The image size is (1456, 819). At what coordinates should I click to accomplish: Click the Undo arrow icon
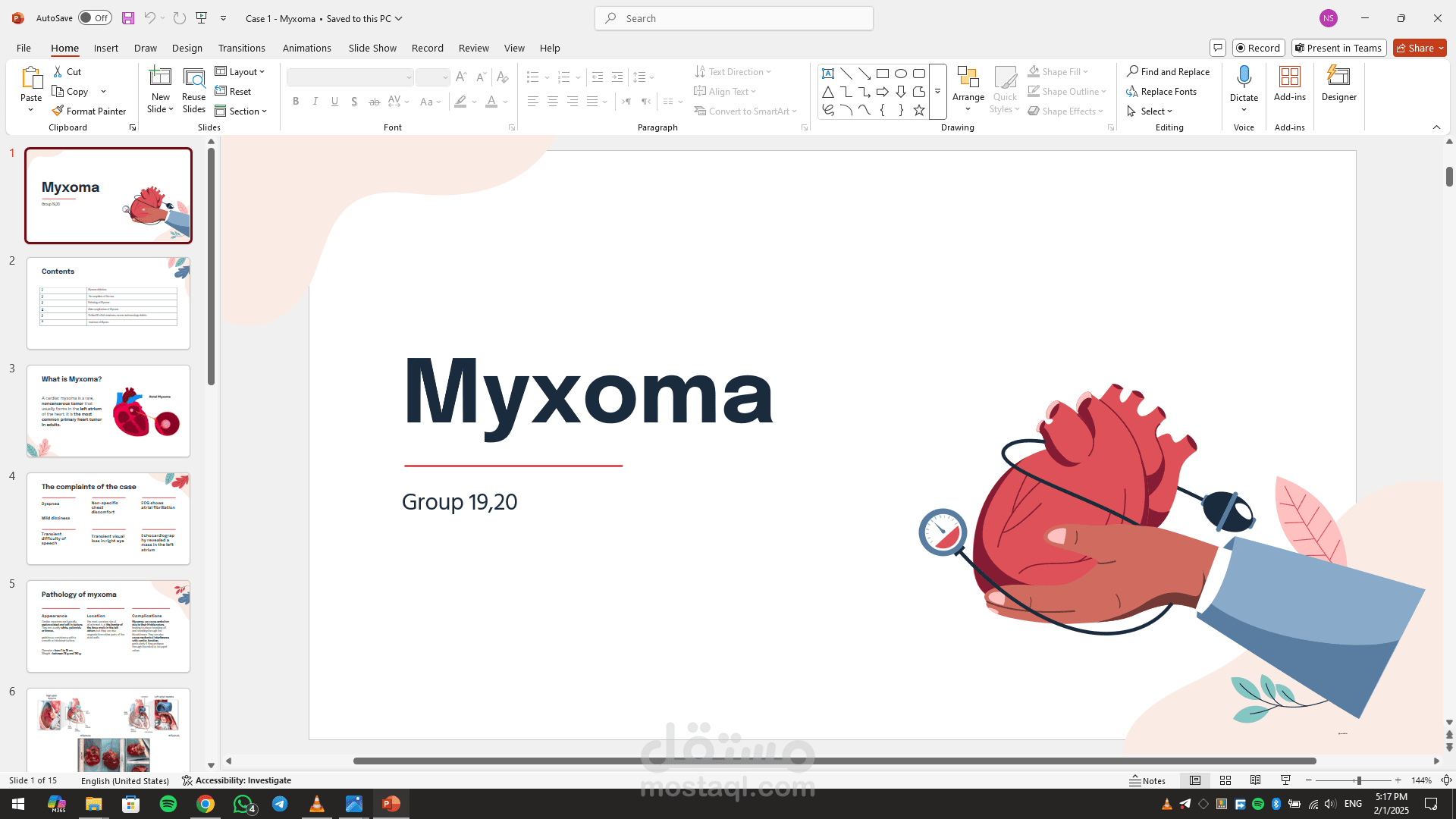tap(150, 18)
